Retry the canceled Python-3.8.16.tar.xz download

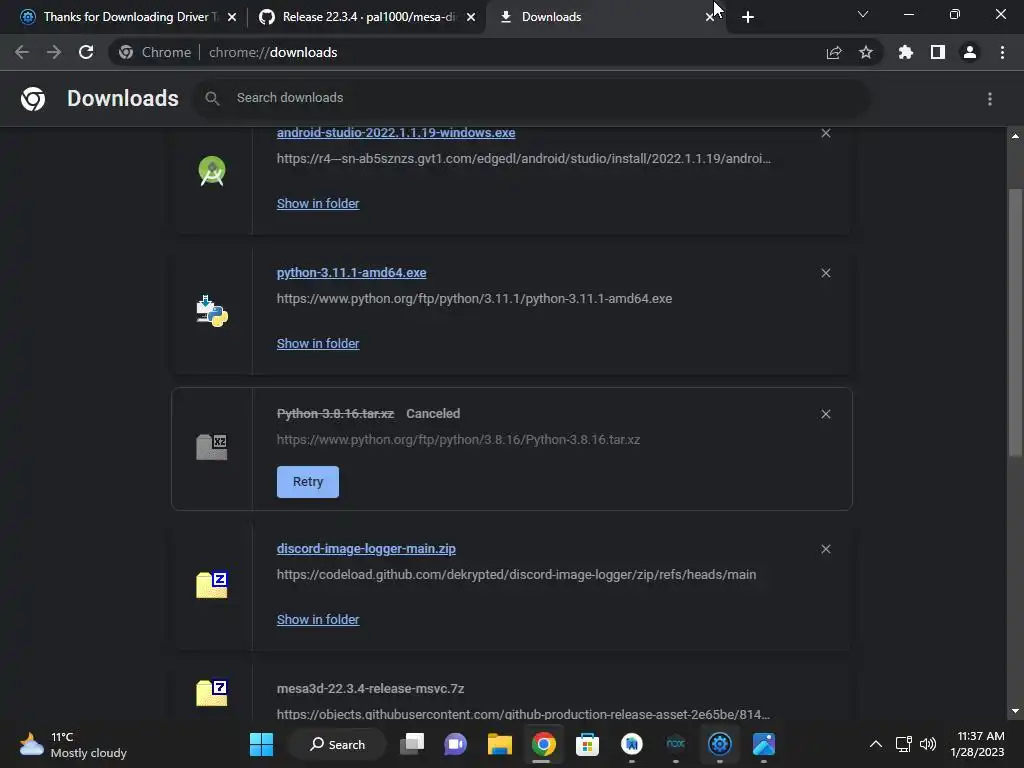[x=308, y=482]
